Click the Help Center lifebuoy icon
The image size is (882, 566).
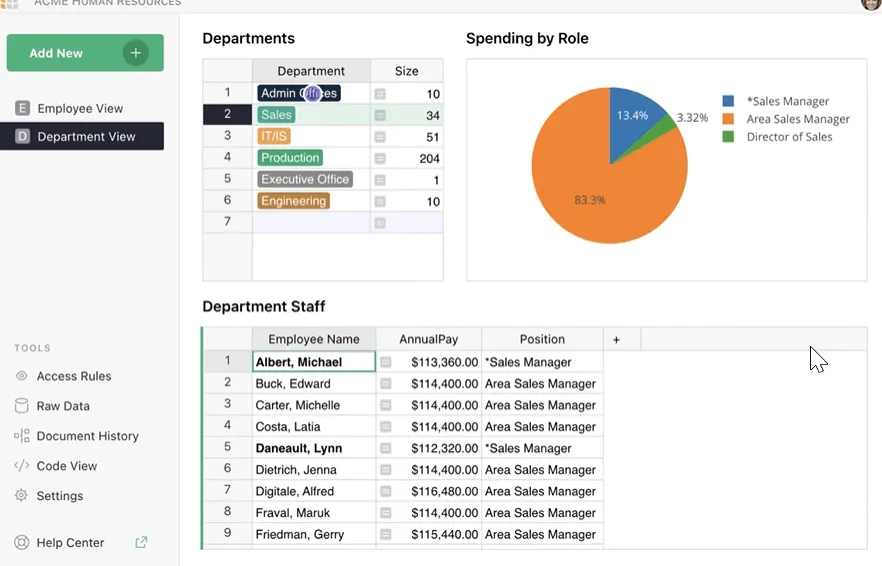(x=21, y=542)
